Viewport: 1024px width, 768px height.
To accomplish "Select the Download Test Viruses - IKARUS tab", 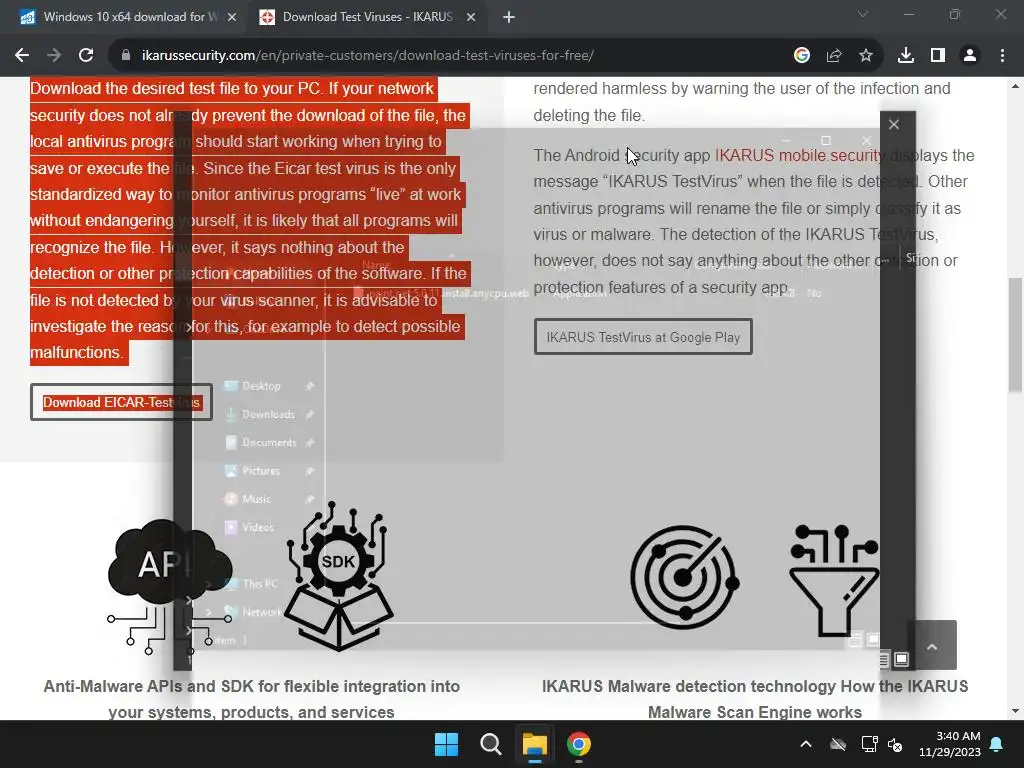I will [366, 17].
